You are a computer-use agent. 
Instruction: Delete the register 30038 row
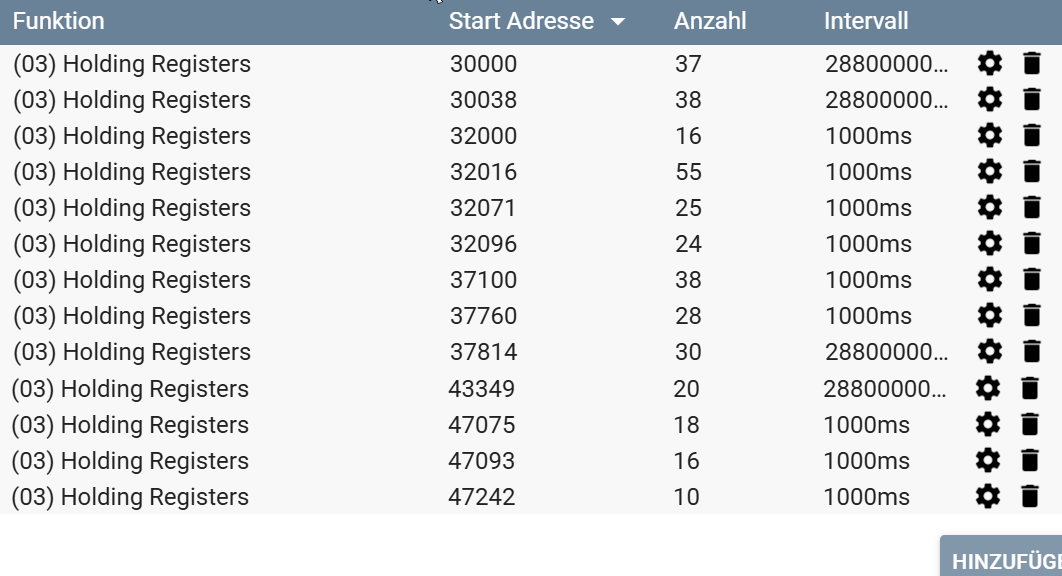click(x=1032, y=100)
